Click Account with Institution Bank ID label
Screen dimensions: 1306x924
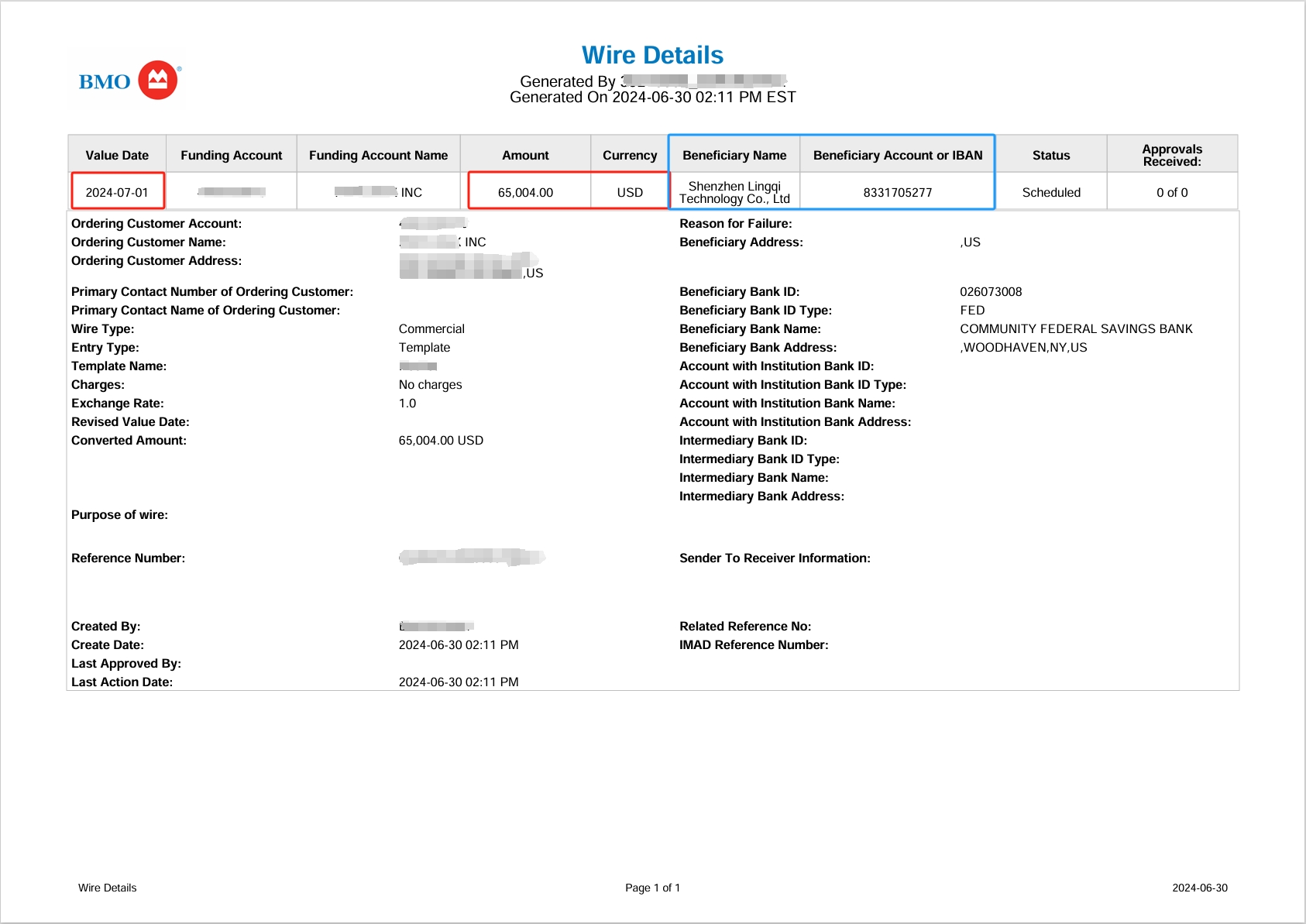click(x=776, y=366)
